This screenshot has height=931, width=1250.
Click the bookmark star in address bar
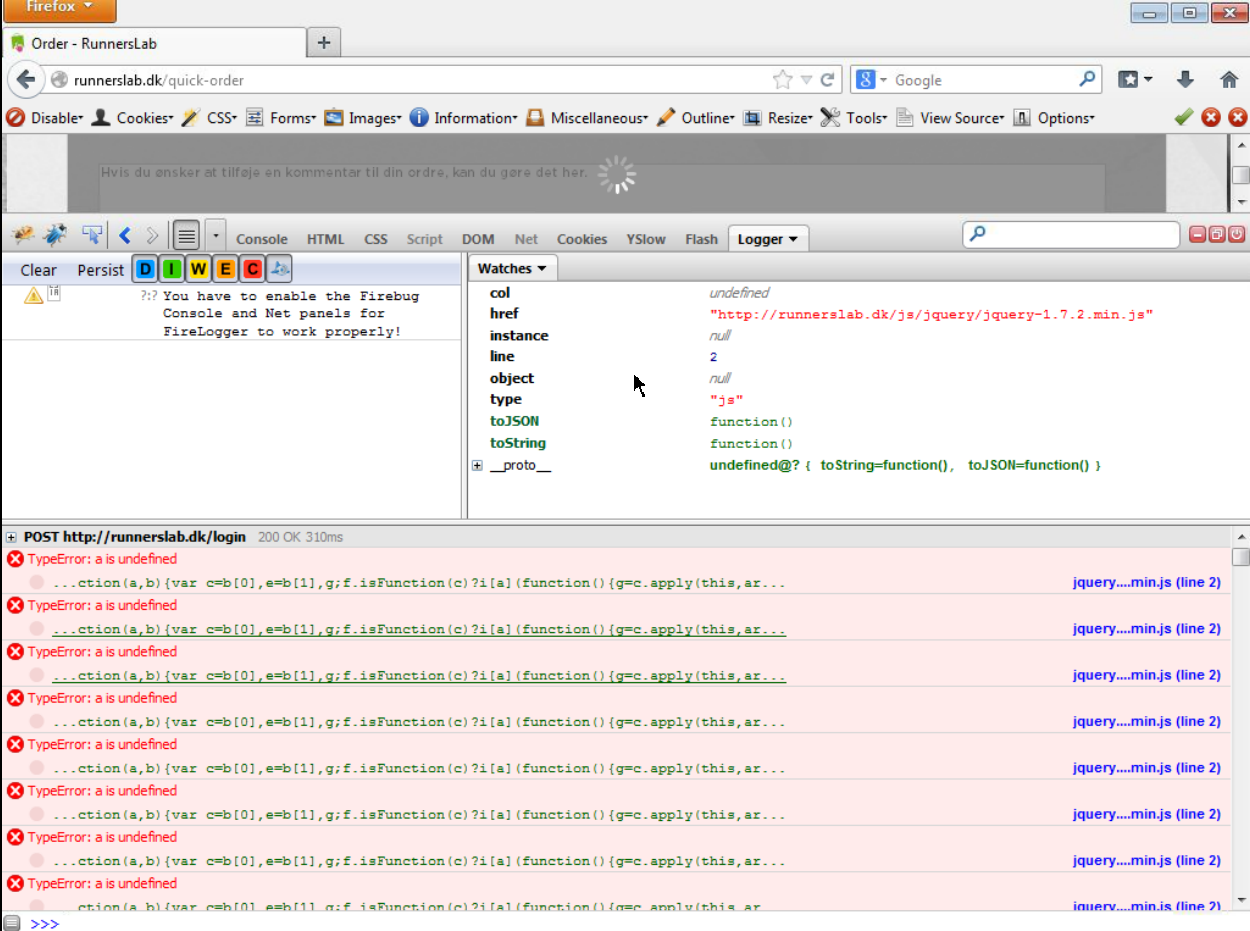[x=782, y=80]
